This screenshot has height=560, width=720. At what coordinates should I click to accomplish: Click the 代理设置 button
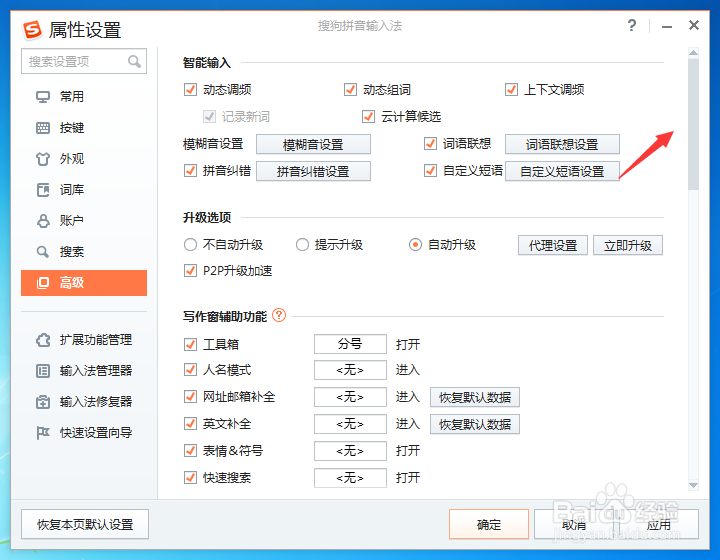pyautogui.click(x=553, y=246)
